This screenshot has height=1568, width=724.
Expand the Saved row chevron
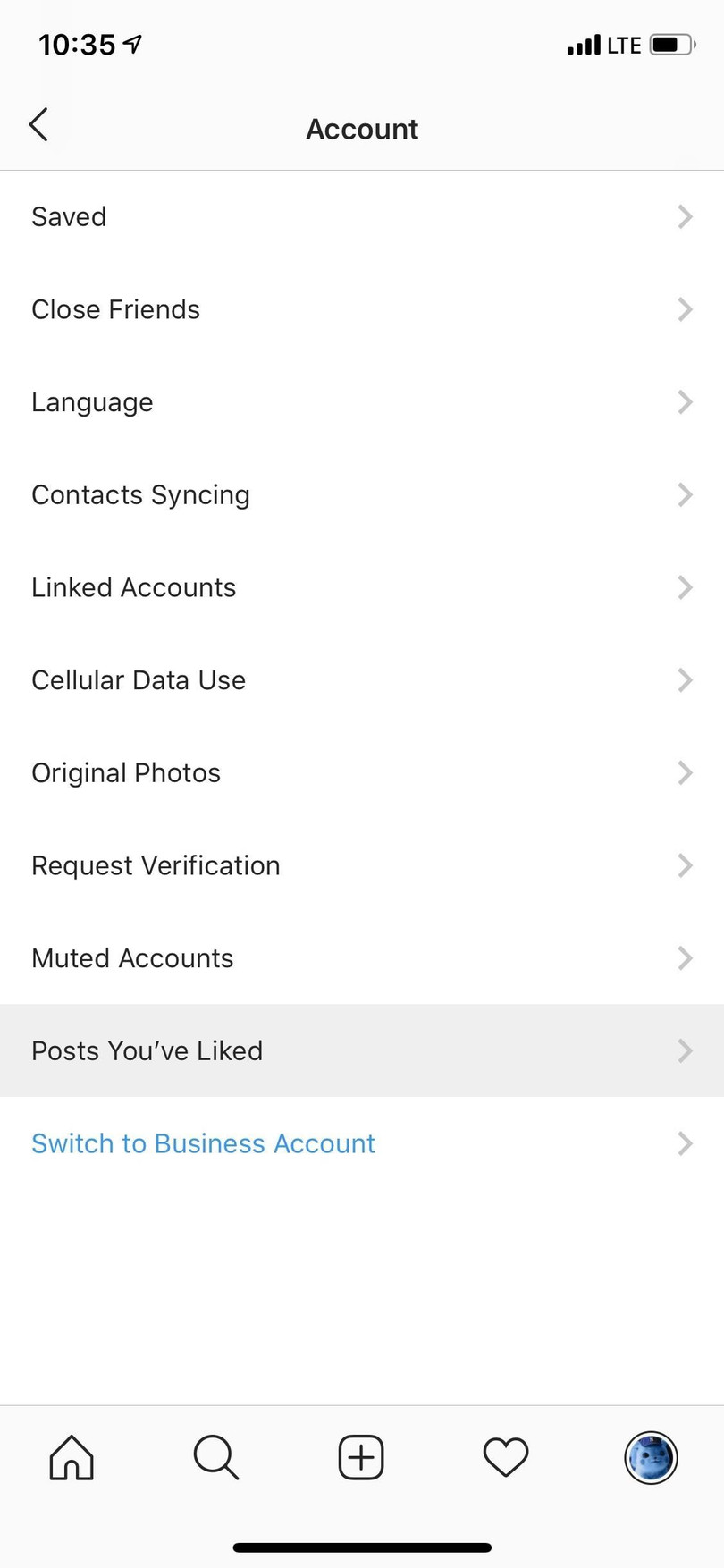tap(685, 216)
